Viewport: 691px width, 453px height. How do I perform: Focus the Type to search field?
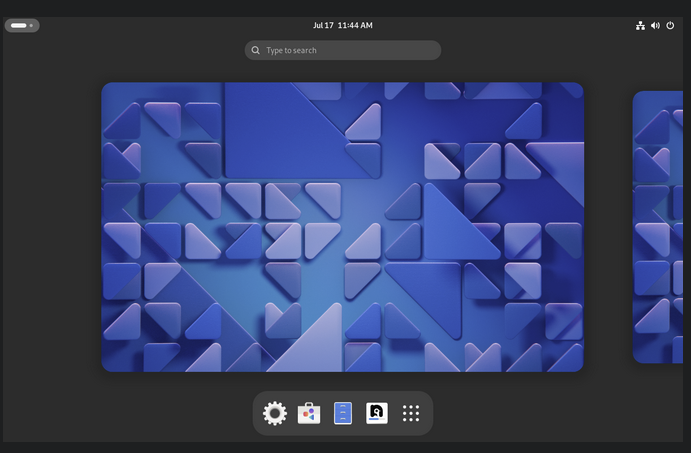(343, 50)
